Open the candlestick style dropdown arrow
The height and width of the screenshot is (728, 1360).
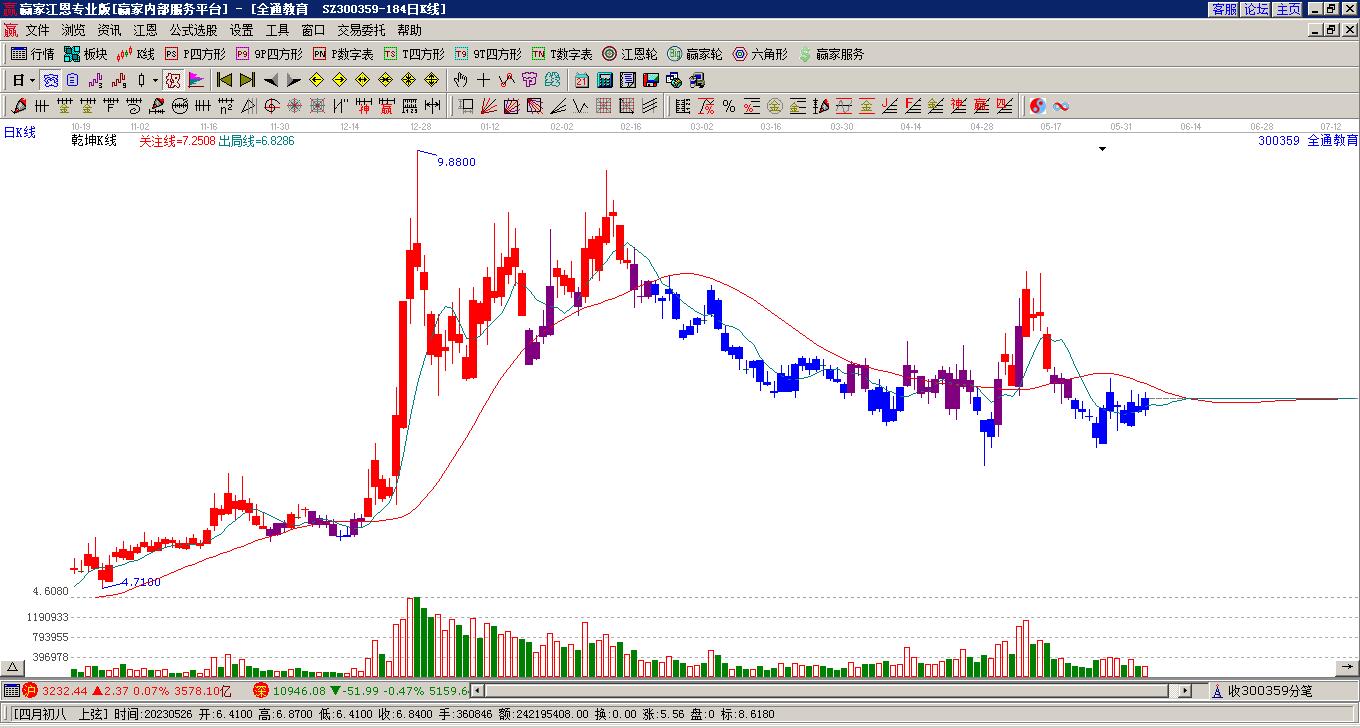click(x=155, y=80)
